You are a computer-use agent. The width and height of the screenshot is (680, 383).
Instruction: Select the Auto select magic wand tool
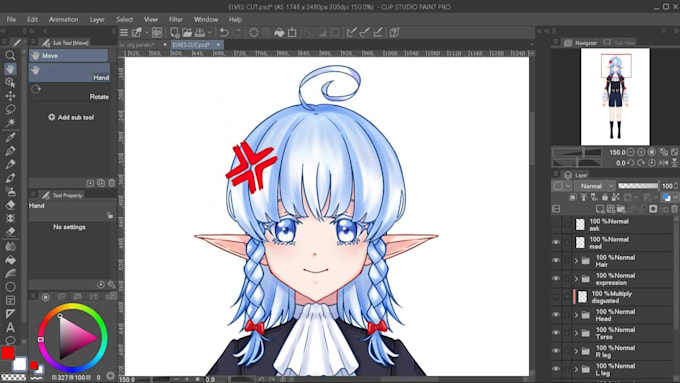(10, 123)
